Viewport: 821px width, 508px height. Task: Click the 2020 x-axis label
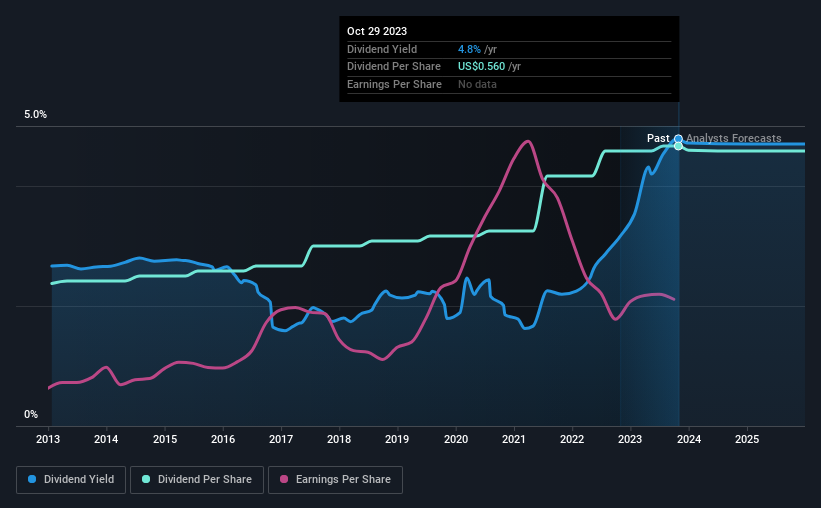pyautogui.click(x=456, y=439)
